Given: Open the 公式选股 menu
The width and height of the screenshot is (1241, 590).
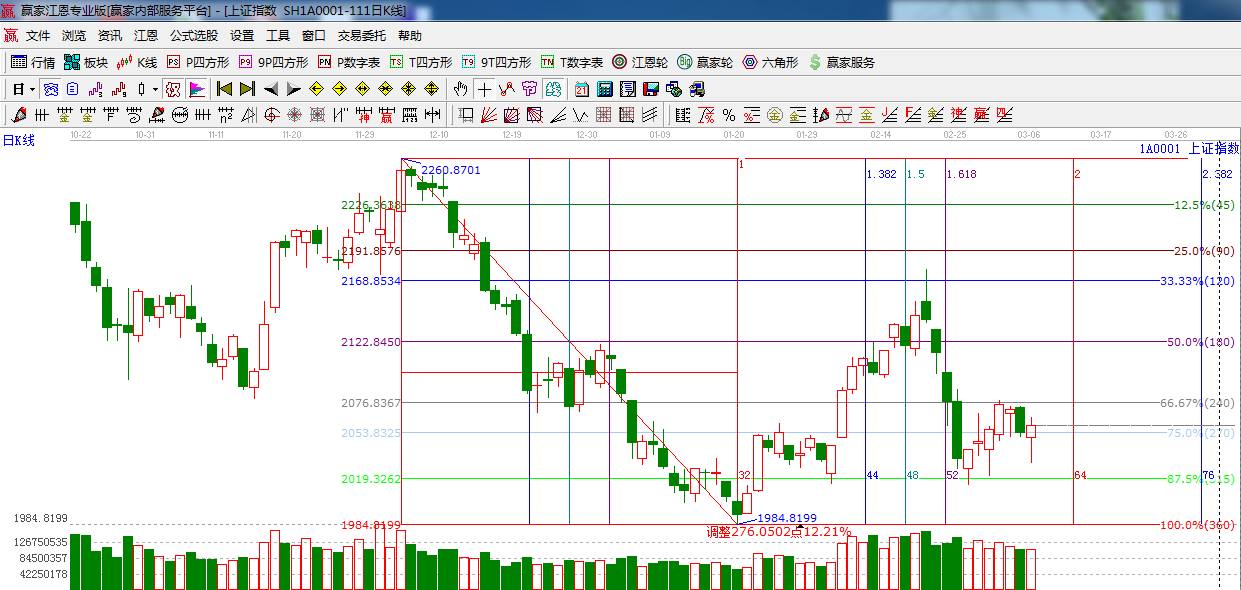Looking at the screenshot, I should 193,36.
